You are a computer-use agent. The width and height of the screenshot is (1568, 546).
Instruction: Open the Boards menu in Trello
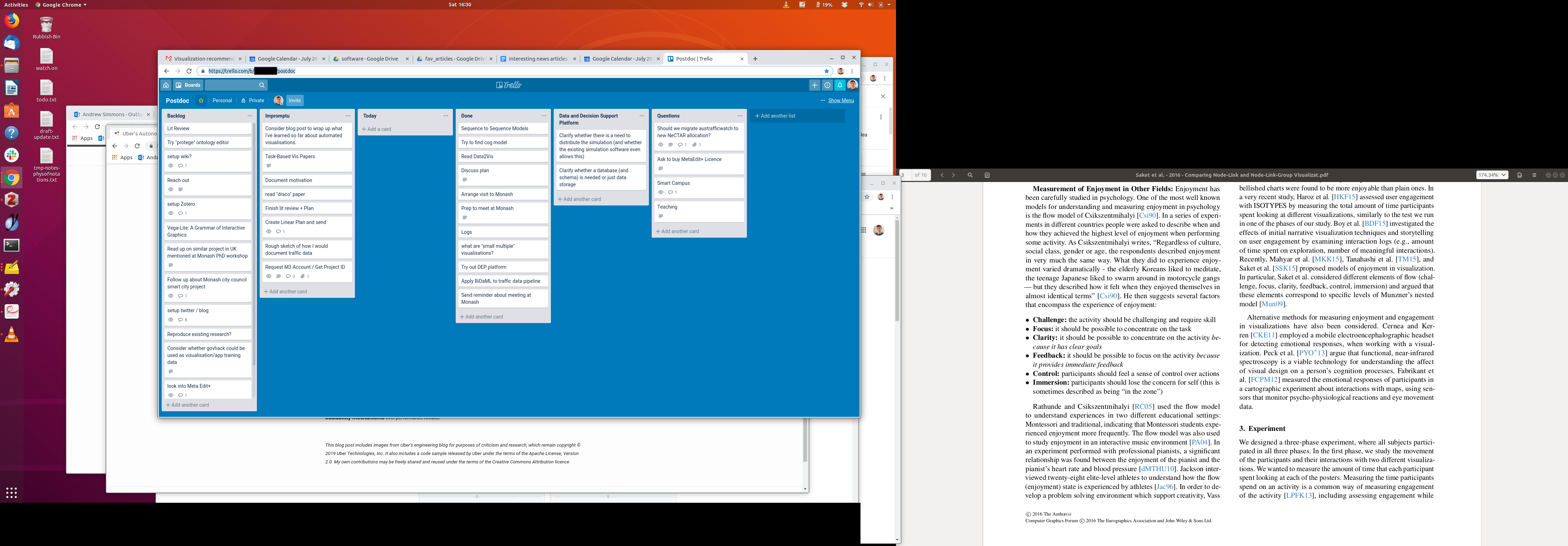pos(188,85)
